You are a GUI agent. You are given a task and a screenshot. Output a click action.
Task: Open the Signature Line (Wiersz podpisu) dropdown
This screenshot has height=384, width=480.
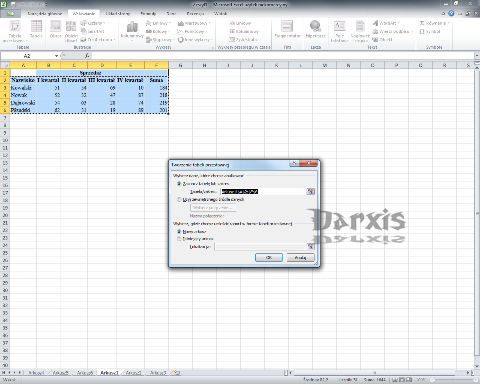coord(392,31)
